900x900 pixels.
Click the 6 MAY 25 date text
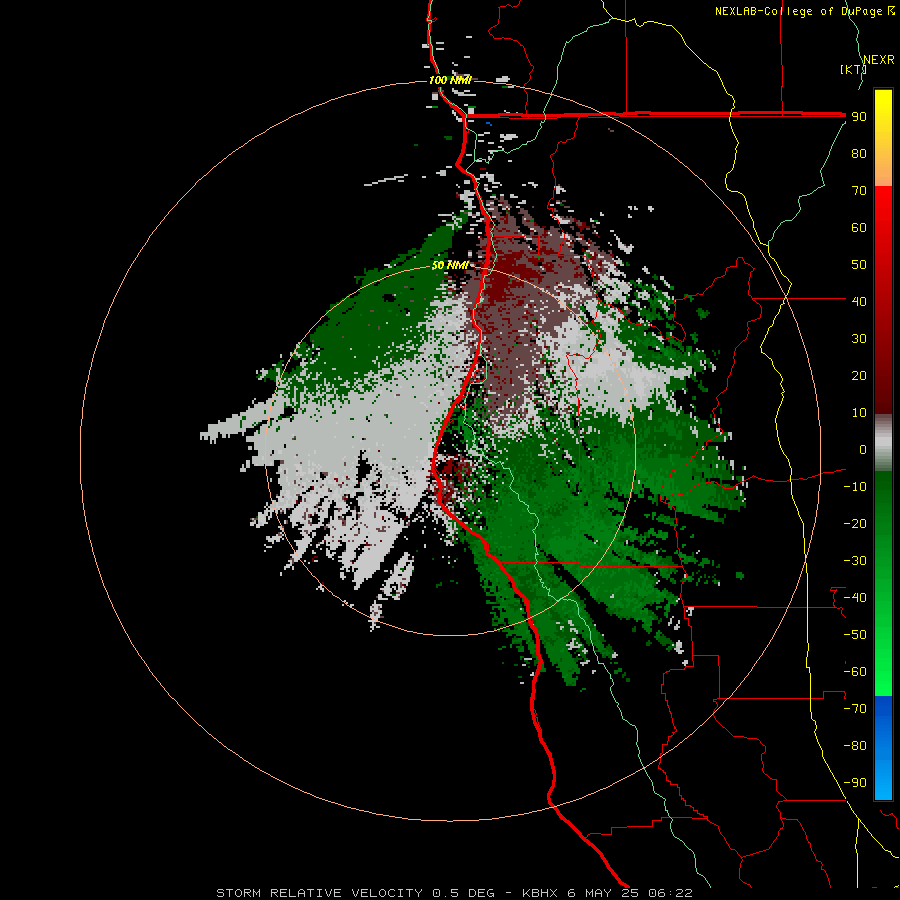[x=603, y=893]
